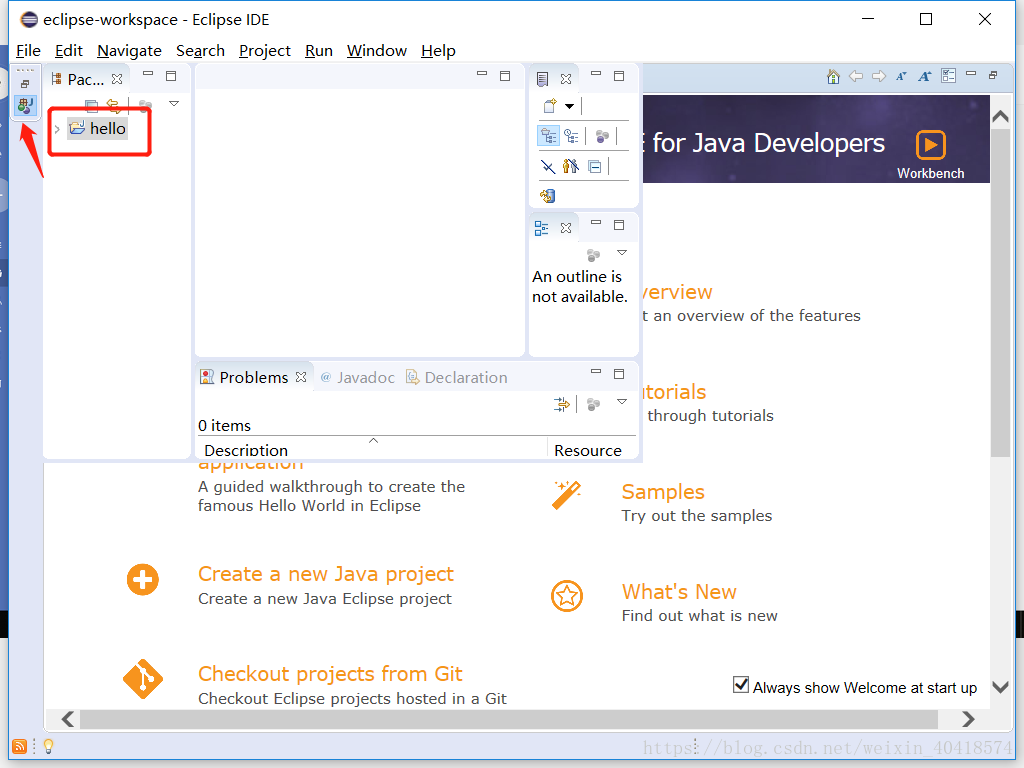Viewport: 1024px width, 768px height.
Task: Switch to the Declaration tab
Action: coord(456,377)
